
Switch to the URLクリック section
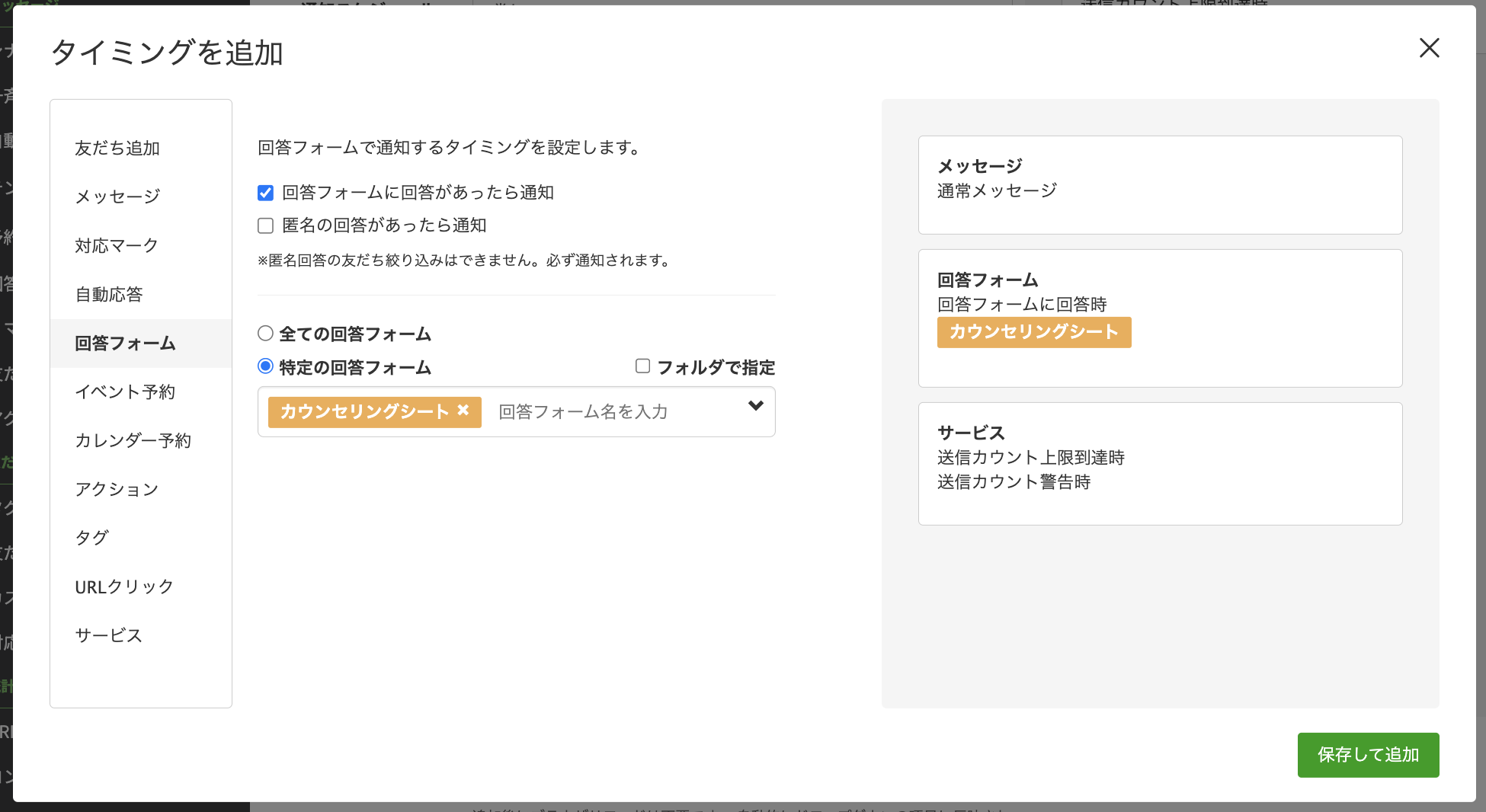(124, 586)
